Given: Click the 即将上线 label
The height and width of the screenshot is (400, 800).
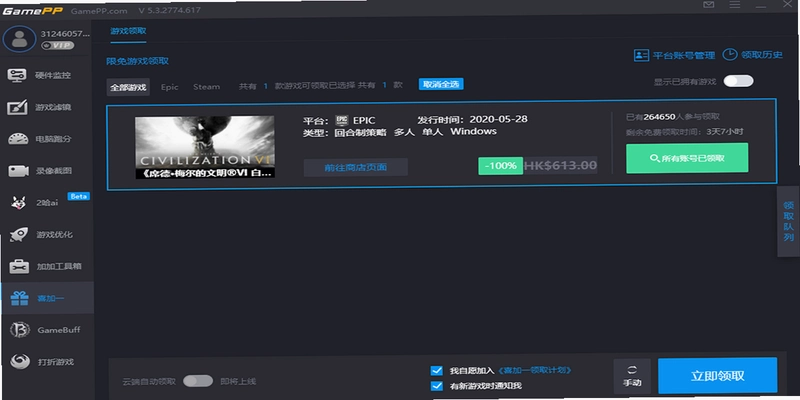Looking at the screenshot, I should coord(238,381).
